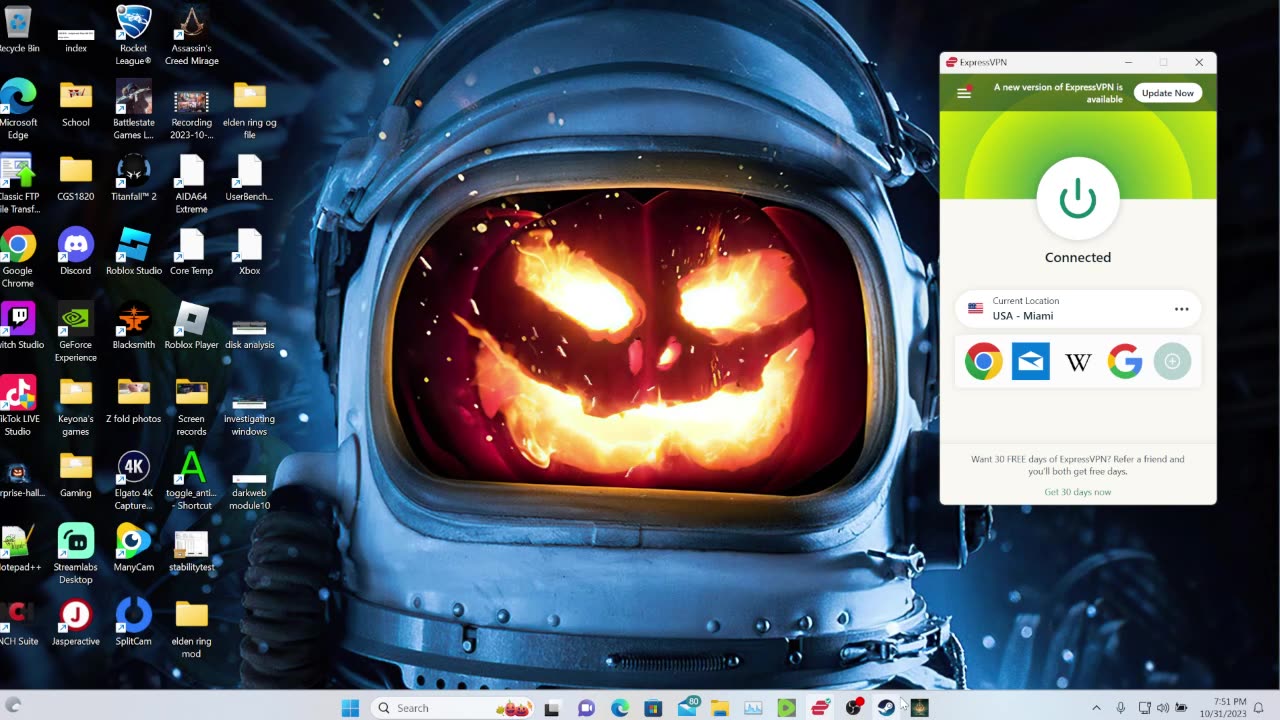Open the USA - Miami location selector
This screenshot has height=720, width=1280.
1077,309
